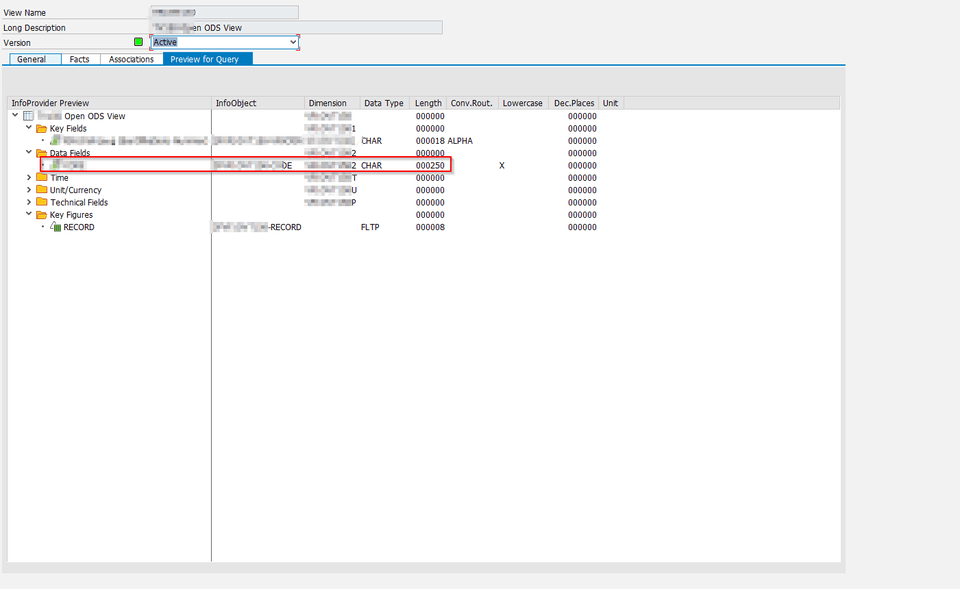The image size is (960, 589).
Task: Click the Open ODS View table icon
Action: [x=27, y=114]
